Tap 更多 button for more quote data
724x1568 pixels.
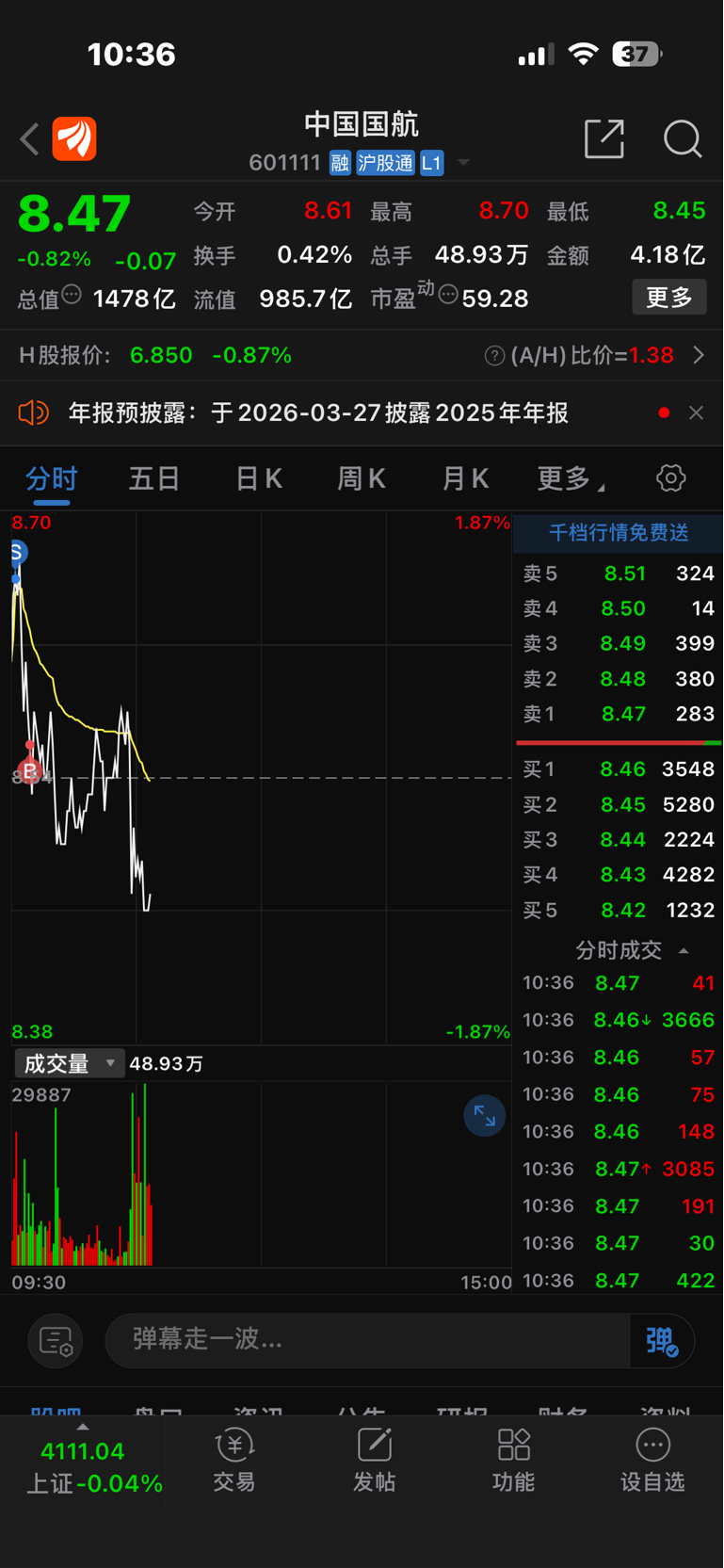tap(669, 298)
